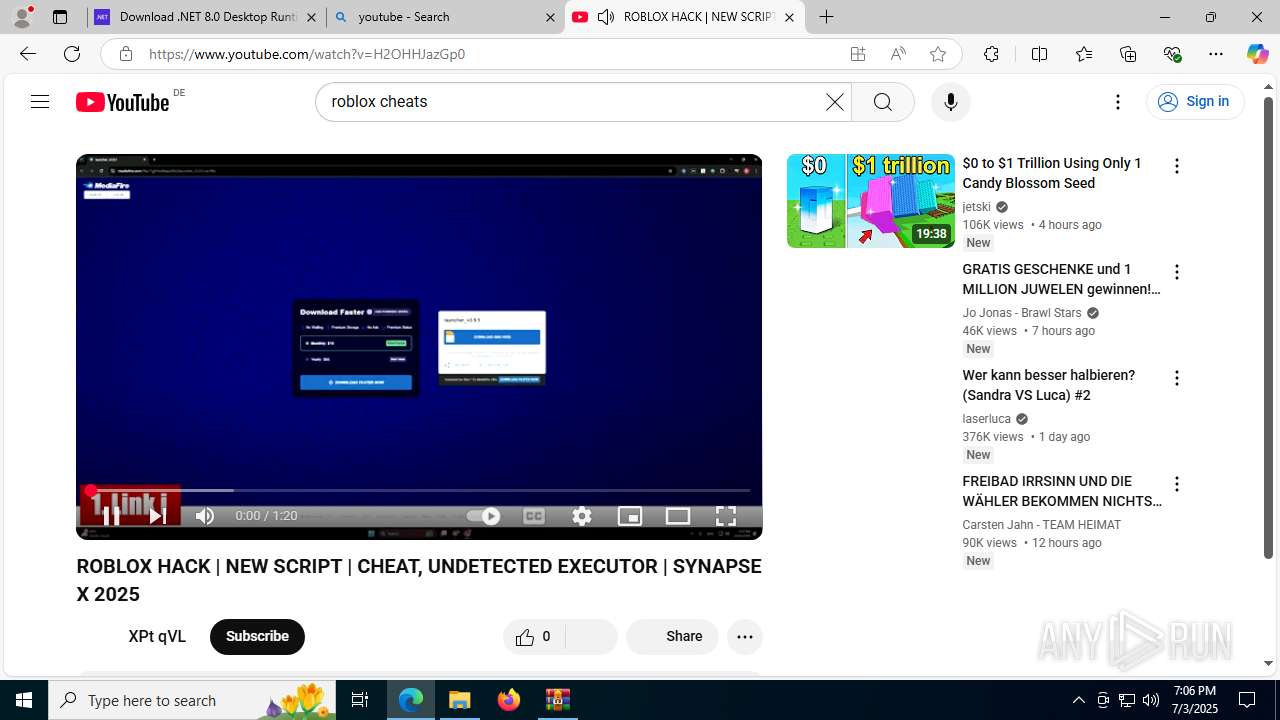Open 'GRATIS GESCHENKE und 1 MILLION JUWELEN' video
1280x720 pixels.
(x=1061, y=279)
